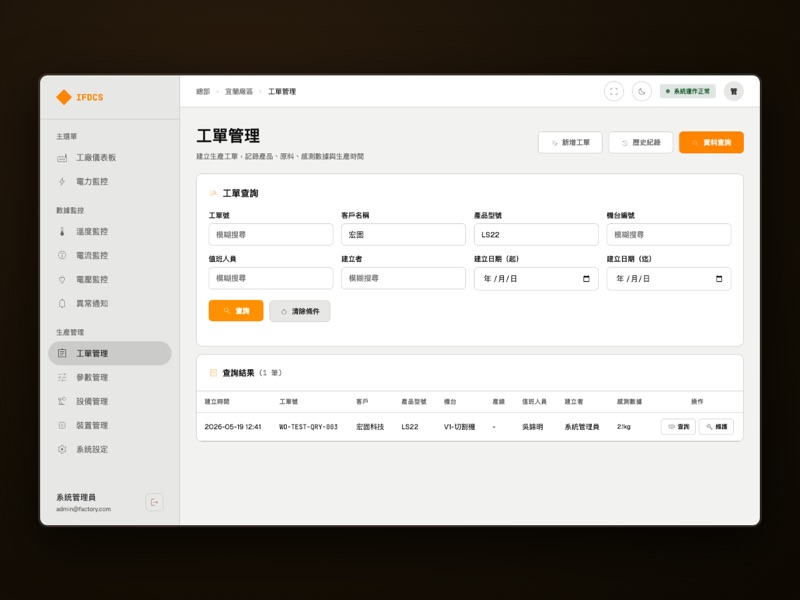The width and height of the screenshot is (800, 600).
Task: Click 清除條件 button
Action: [300, 311]
